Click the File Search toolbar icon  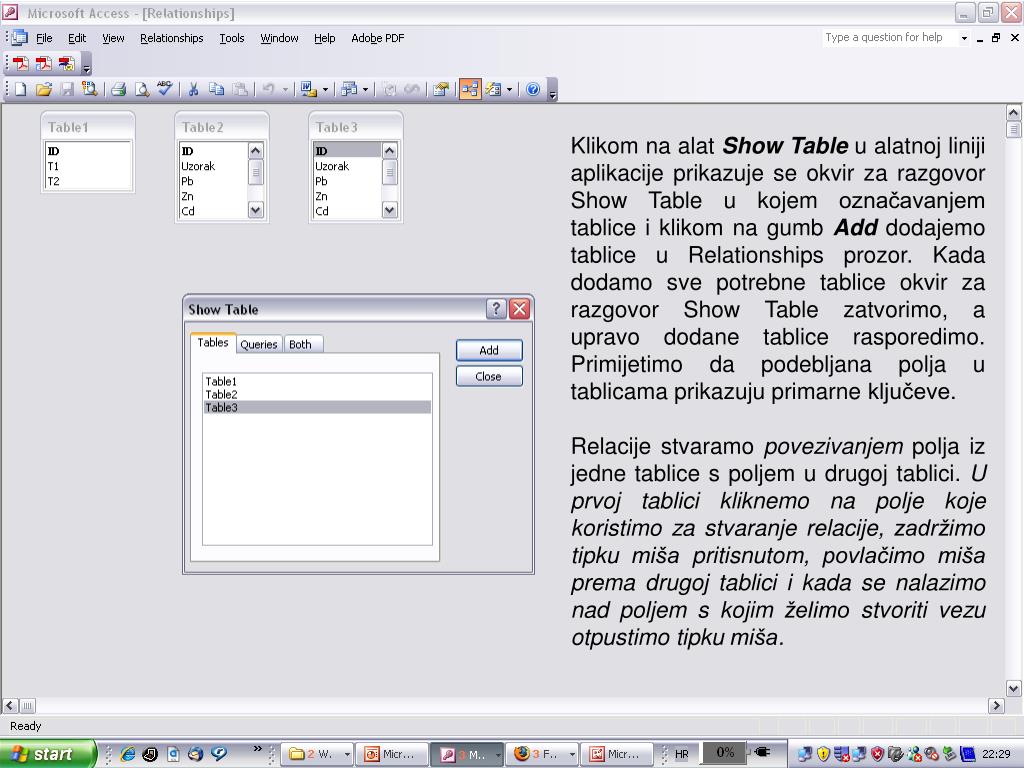(89, 89)
